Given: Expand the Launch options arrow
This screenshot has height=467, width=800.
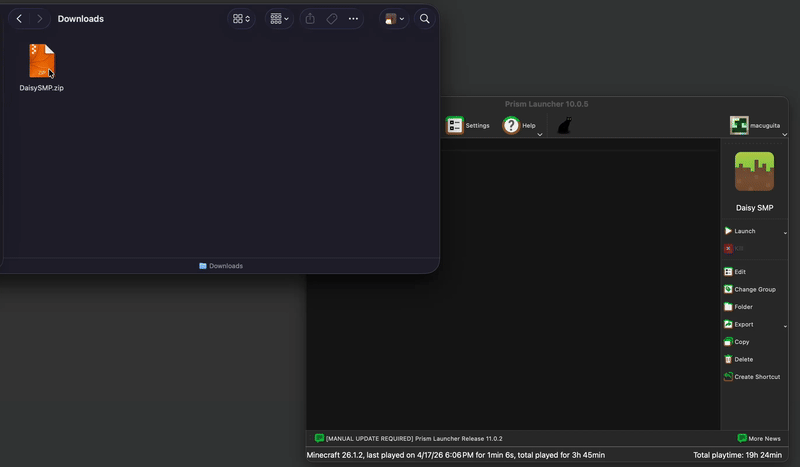Looking at the screenshot, I should tap(785, 232).
